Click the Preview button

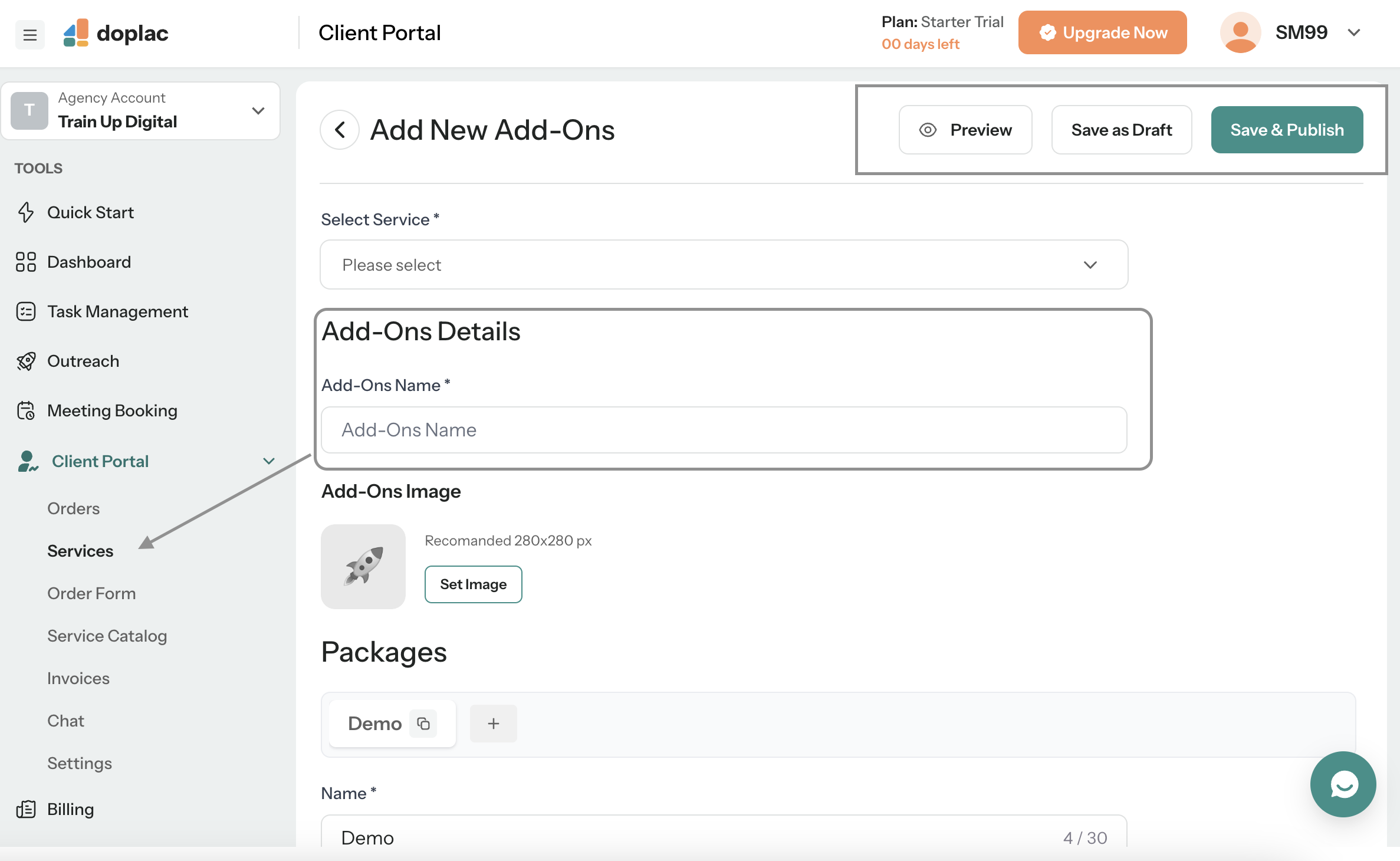(x=965, y=130)
